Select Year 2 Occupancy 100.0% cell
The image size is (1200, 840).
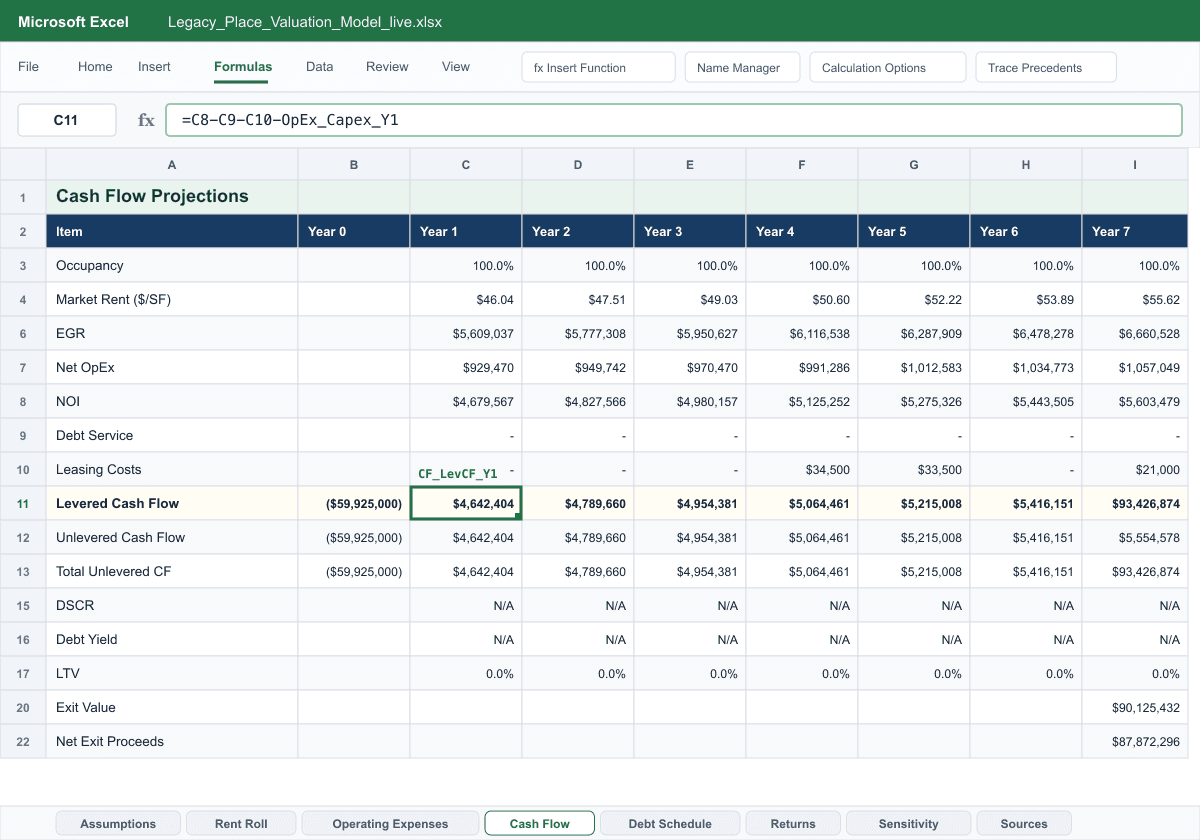coord(578,265)
